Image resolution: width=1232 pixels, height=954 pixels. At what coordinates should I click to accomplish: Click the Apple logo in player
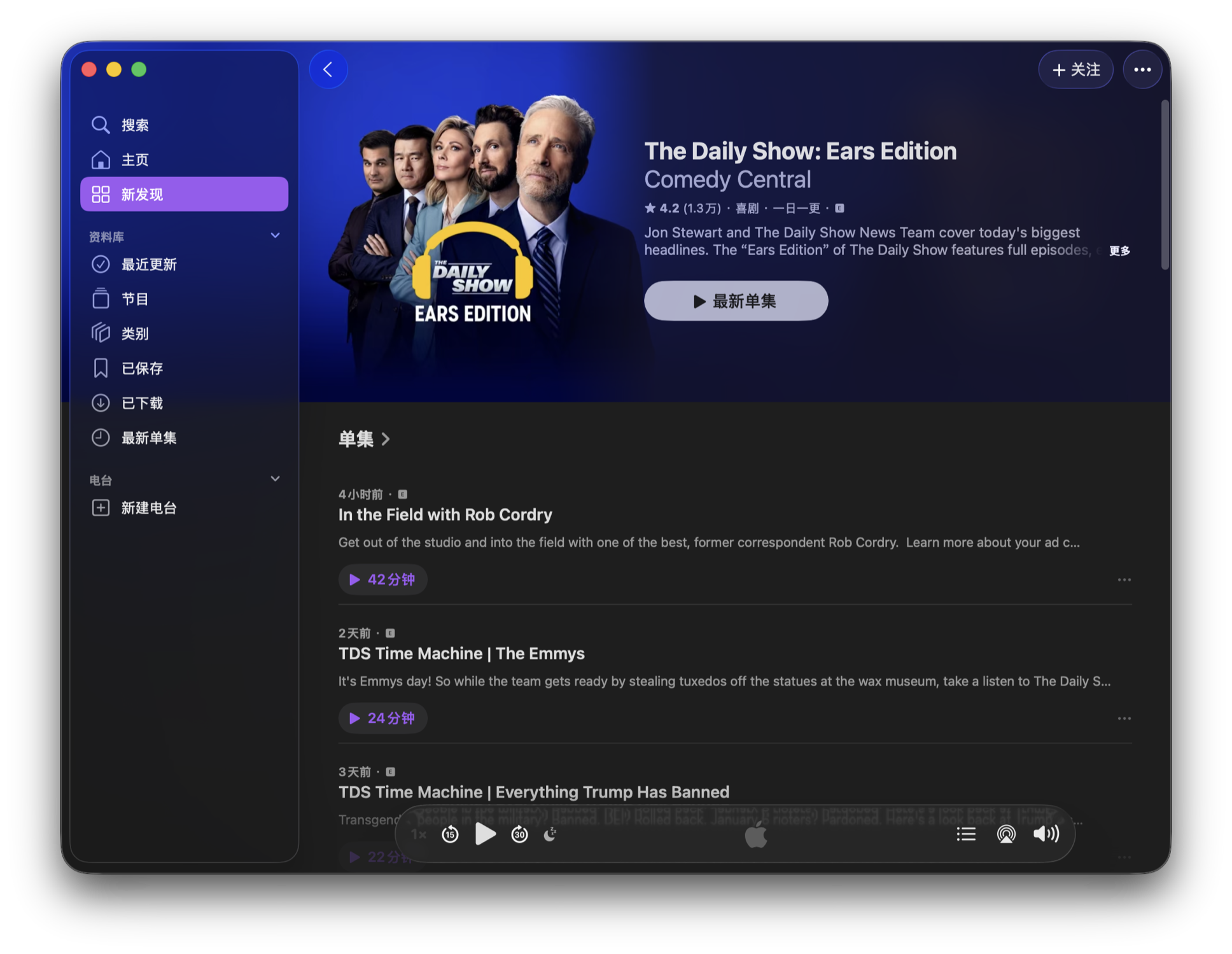pos(755,834)
